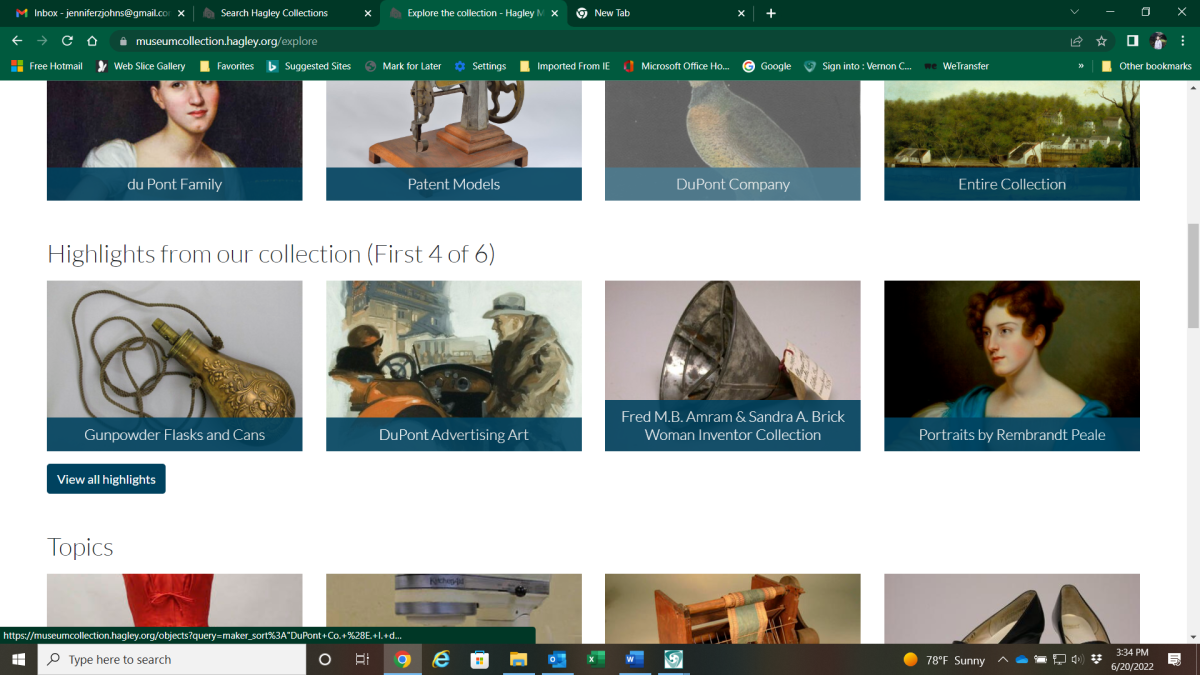Open the browser home page

pyautogui.click(x=92, y=41)
